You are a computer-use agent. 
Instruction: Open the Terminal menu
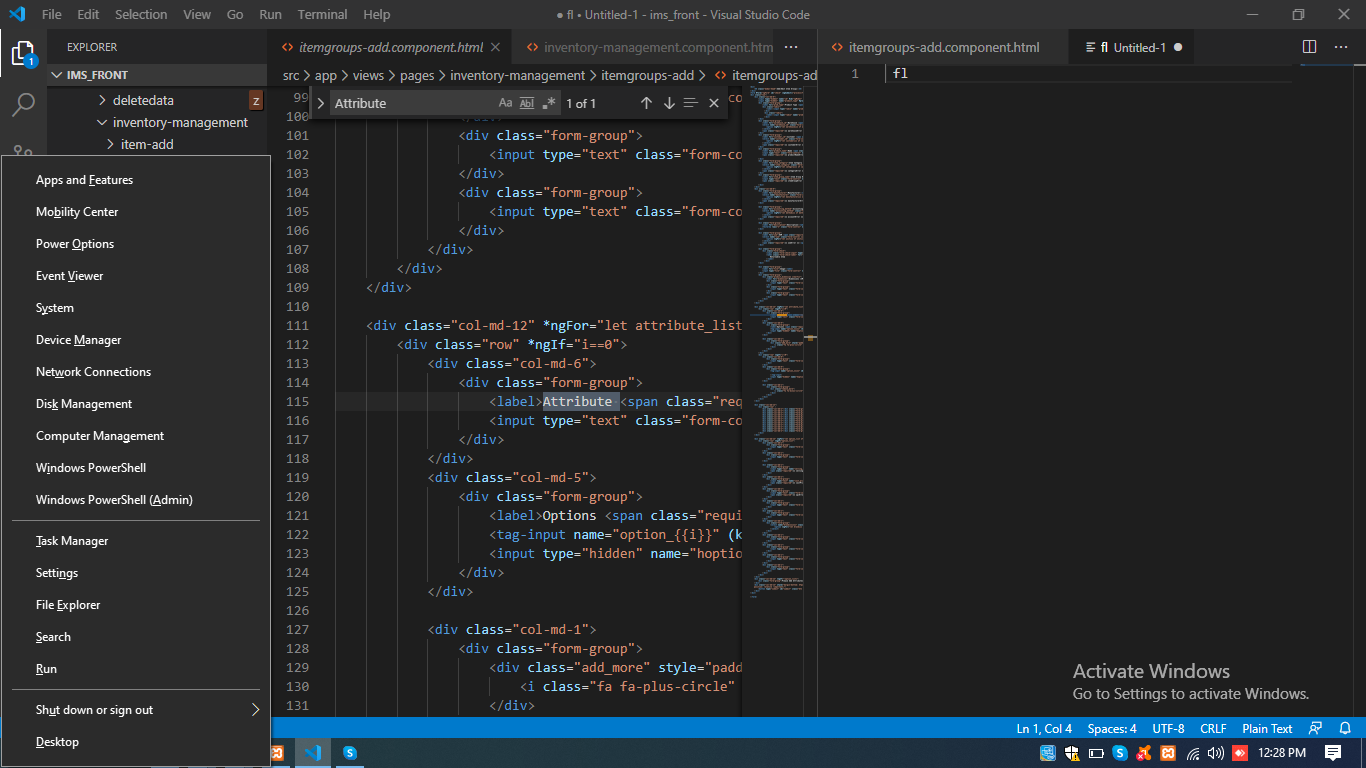click(322, 15)
